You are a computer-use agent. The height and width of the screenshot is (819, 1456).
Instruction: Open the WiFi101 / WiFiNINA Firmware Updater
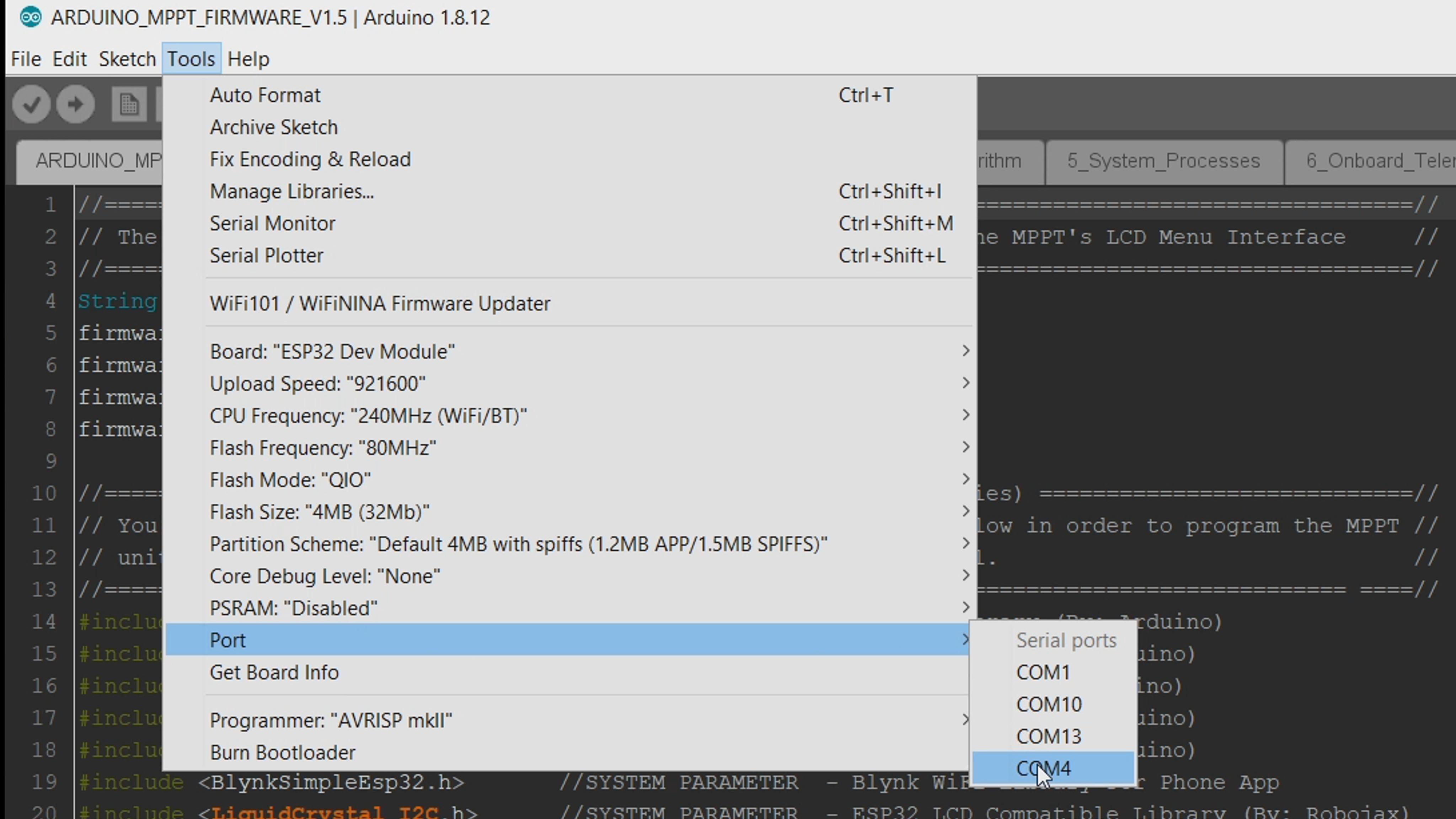380,304
